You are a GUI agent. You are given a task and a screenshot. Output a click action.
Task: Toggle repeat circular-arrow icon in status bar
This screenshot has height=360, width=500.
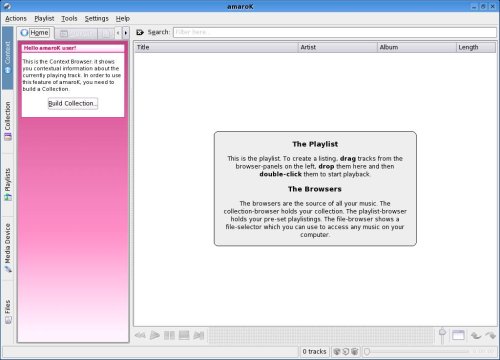tap(346, 351)
